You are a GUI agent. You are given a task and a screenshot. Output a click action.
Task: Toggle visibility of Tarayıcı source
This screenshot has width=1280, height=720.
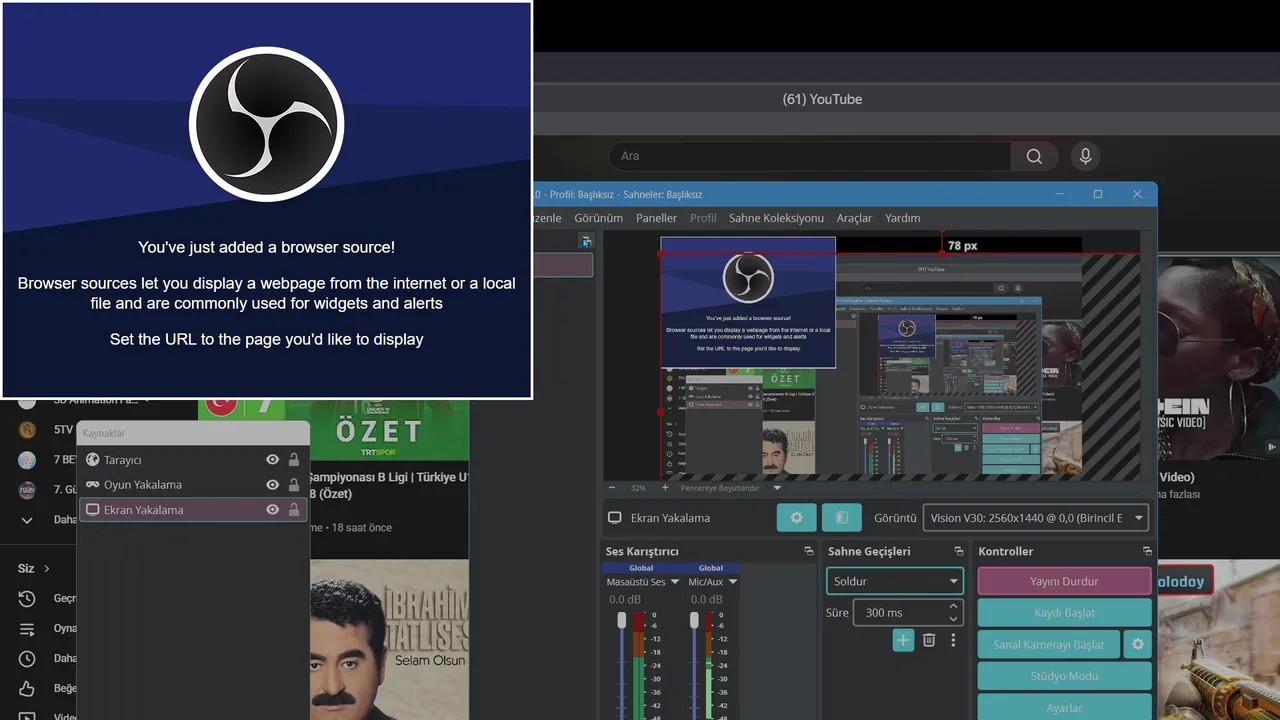coord(272,460)
